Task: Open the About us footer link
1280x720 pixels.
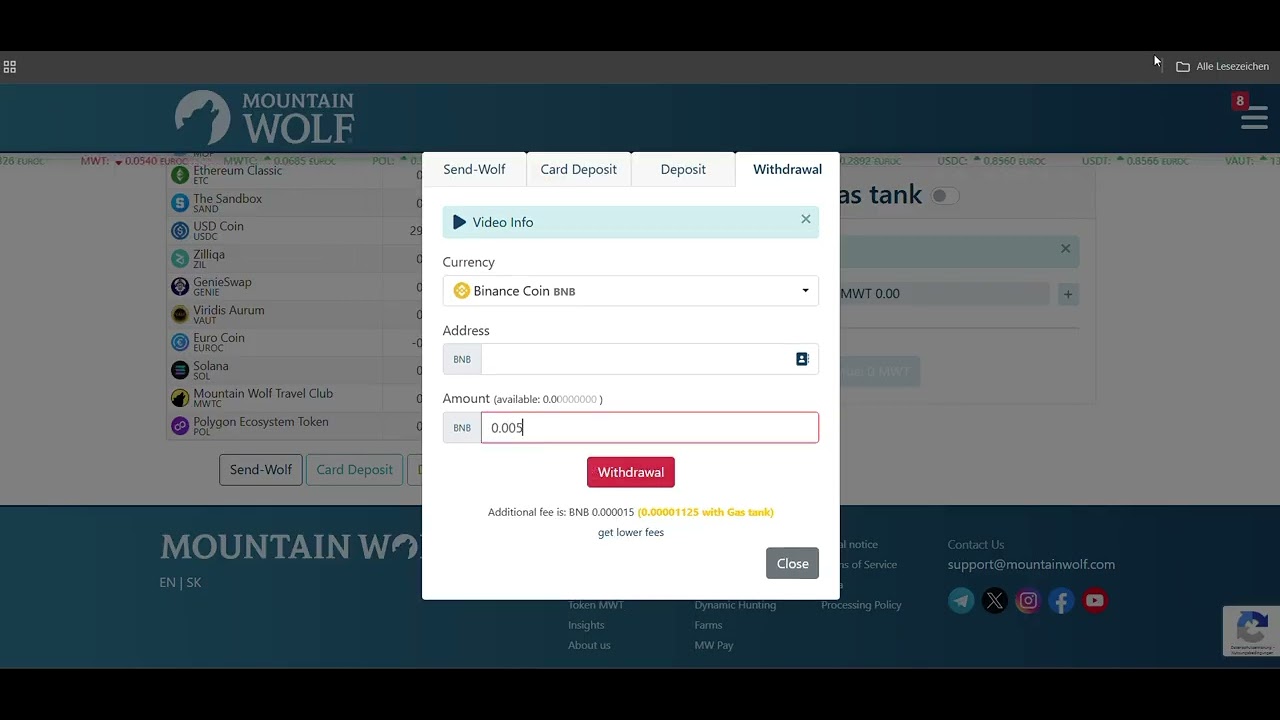Action: coord(589,645)
